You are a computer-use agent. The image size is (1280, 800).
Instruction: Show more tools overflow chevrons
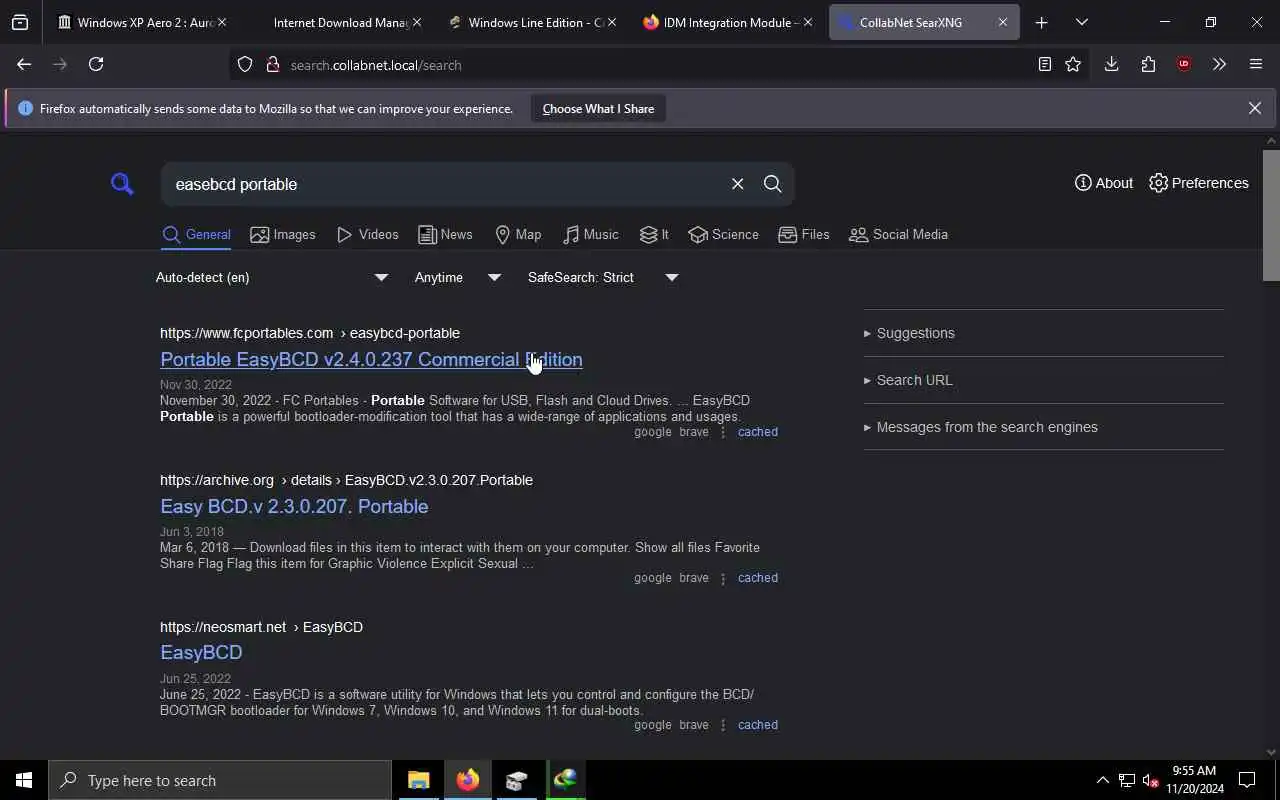click(1219, 64)
